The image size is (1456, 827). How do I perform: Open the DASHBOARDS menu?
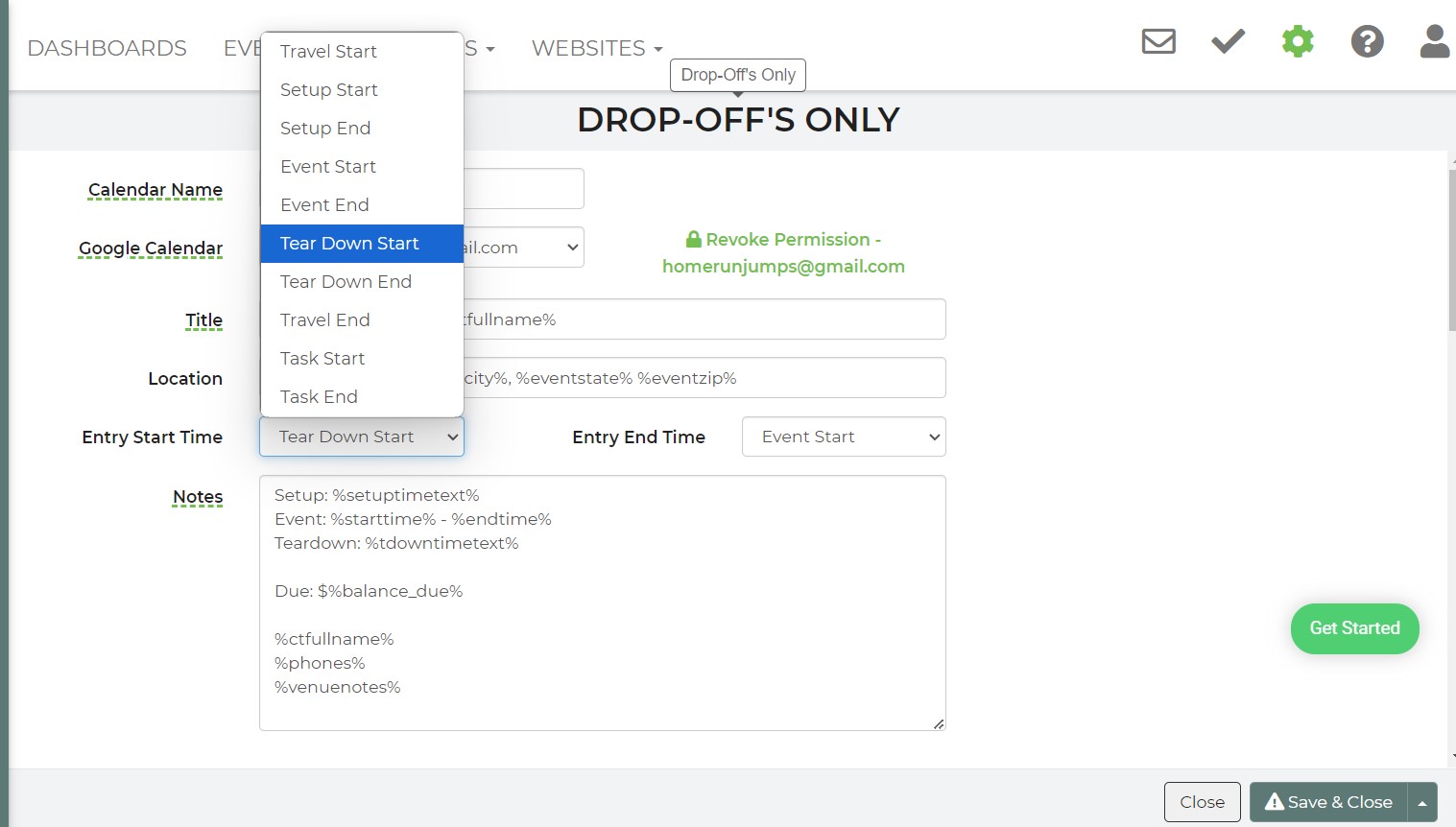[x=107, y=48]
